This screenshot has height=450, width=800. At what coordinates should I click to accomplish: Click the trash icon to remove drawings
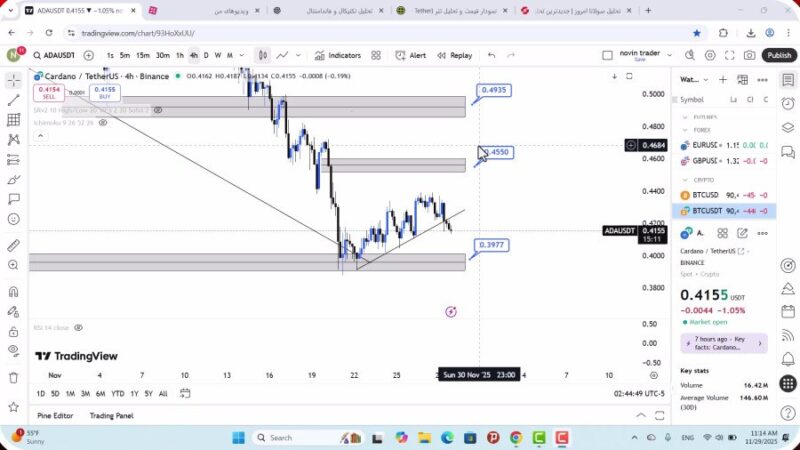click(x=13, y=377)
